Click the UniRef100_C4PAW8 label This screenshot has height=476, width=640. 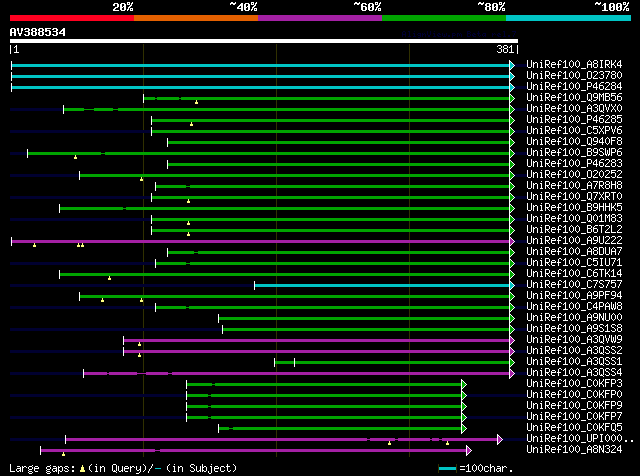(x=574, y=307)
